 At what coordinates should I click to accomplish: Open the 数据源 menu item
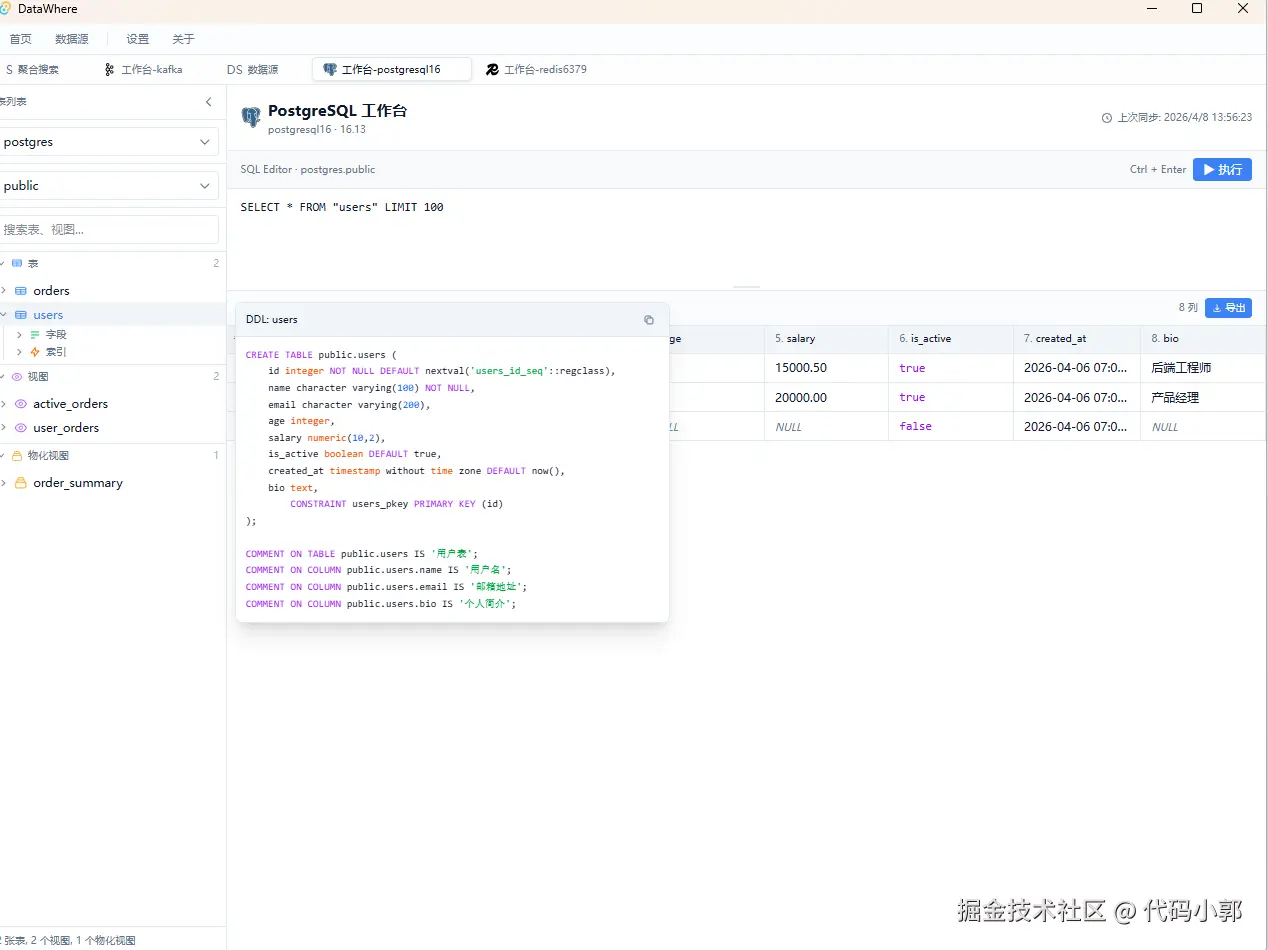(x=72, y=39)
